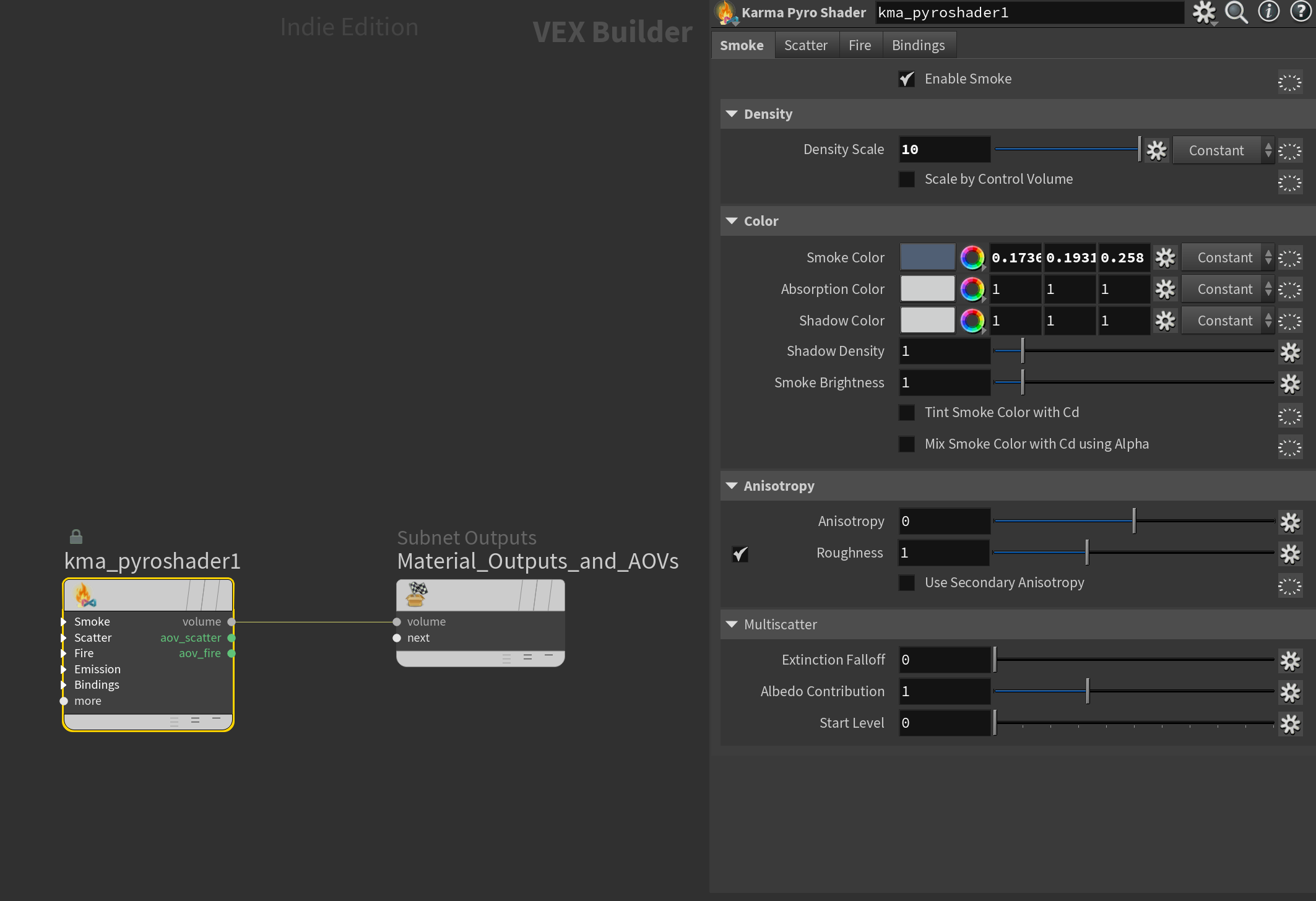Toggle Tint Smoke Color with Cd
The height and width of the screenshot is (901, 1316).
click(907, 413)
